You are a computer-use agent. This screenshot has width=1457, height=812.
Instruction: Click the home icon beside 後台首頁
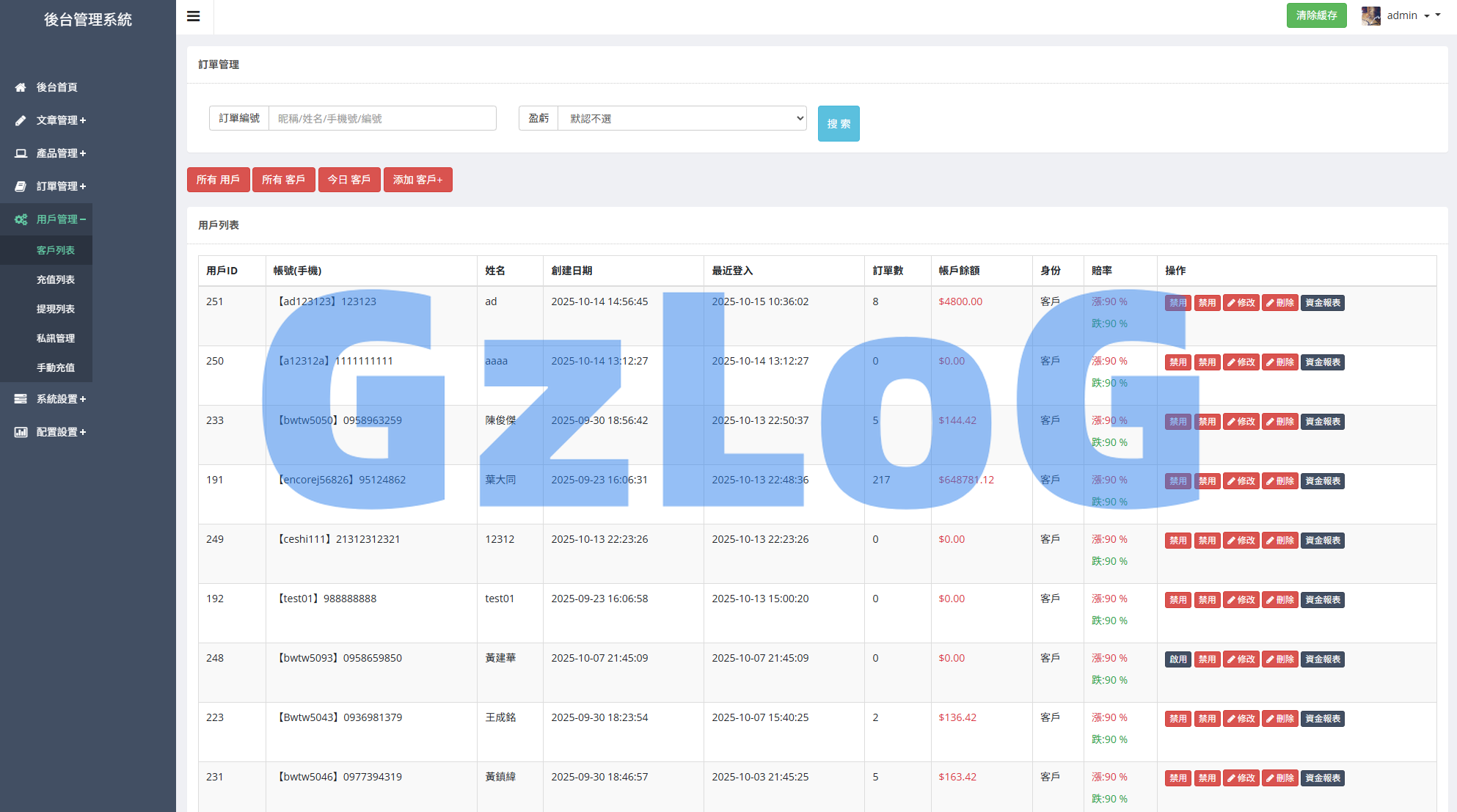[x=21, y=87]
